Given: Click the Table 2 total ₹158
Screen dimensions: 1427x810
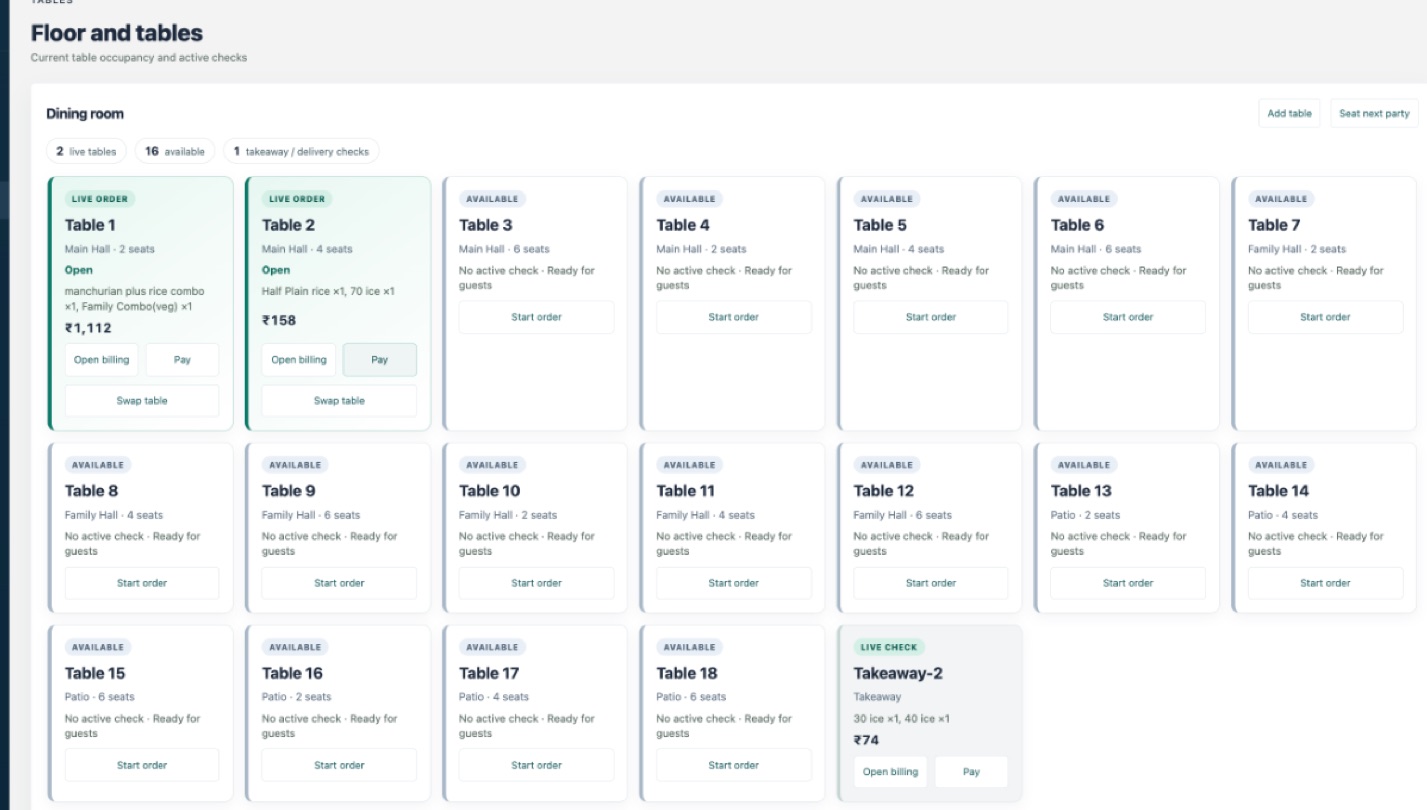Looking at the screenshot, I should (x=279, y=321).
